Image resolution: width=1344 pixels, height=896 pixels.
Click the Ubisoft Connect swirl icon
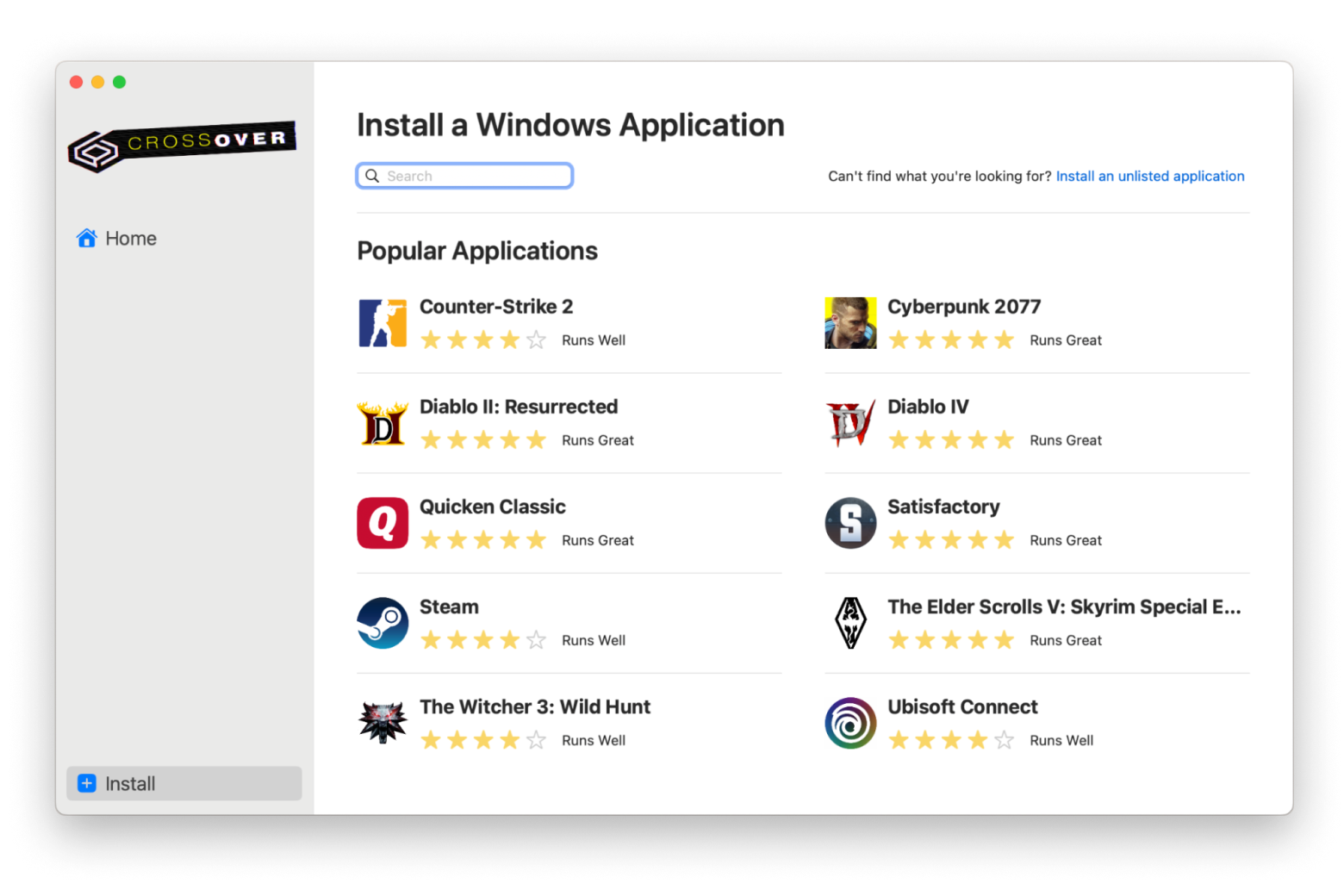point(850,723)
